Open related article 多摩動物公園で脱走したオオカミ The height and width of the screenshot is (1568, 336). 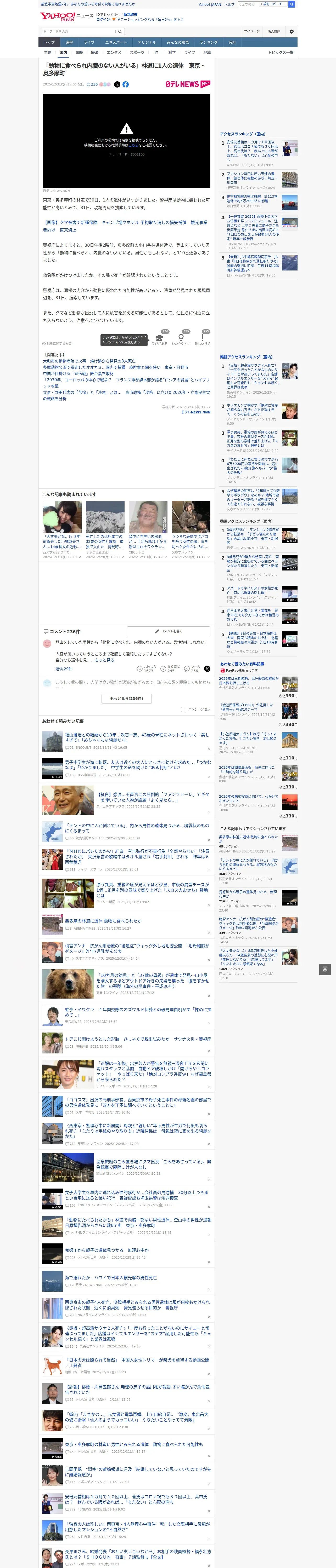[115, 368]
